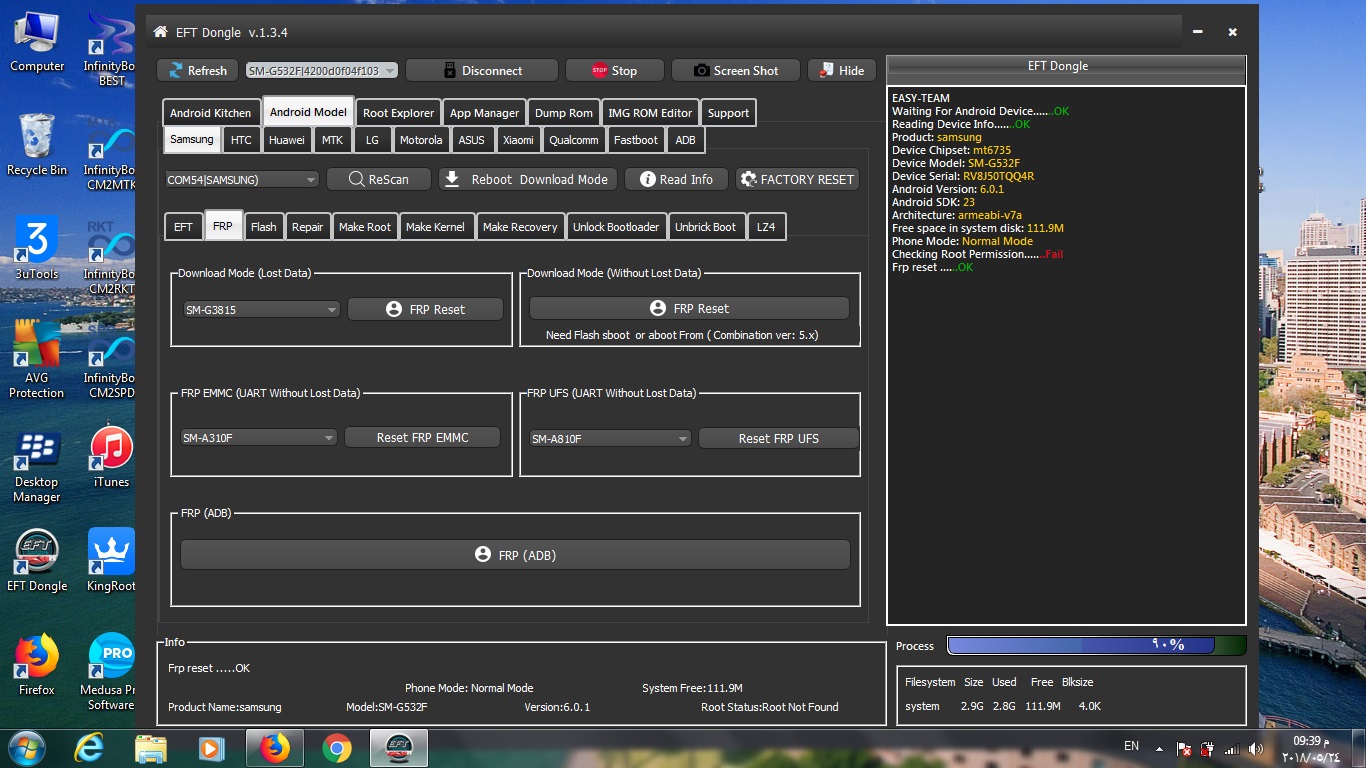Select the Android Model tab
Image resolution: width=1366 pixels, height=768 pixels.
pyautogui.click(x=308, y=112)
